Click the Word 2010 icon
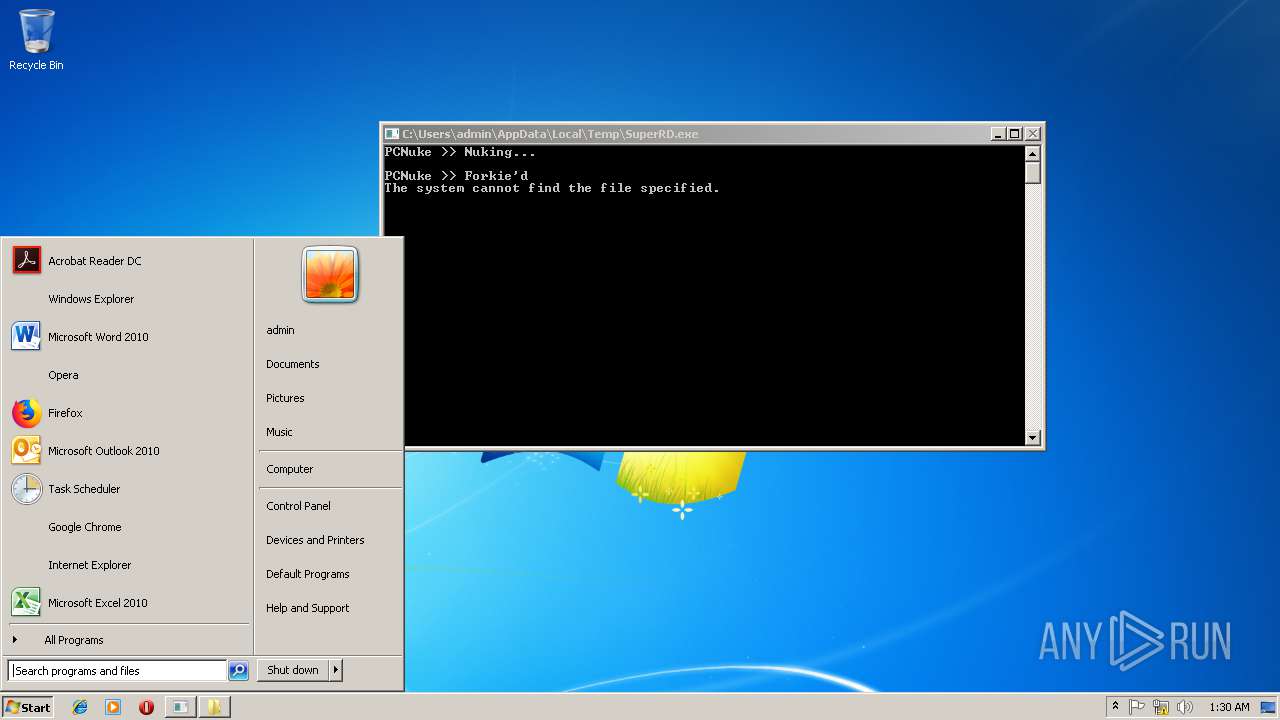The height and width of the screenshot is (720, 1280). tap(27, 336)
